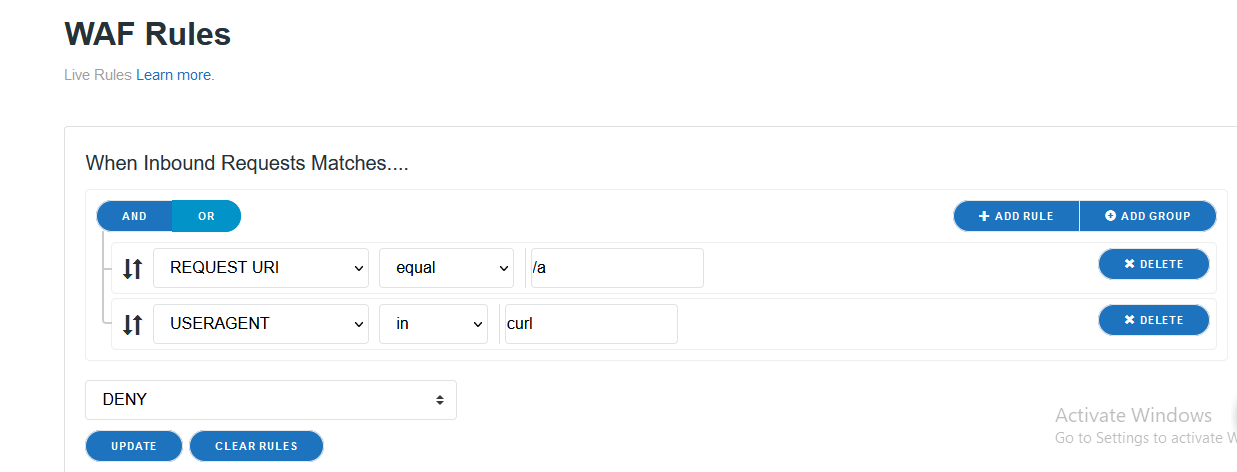The height and width of the screenshot is (472, 1237).
Task: Click the circled plus icon in Add Group
Action: coord(1110,216)
